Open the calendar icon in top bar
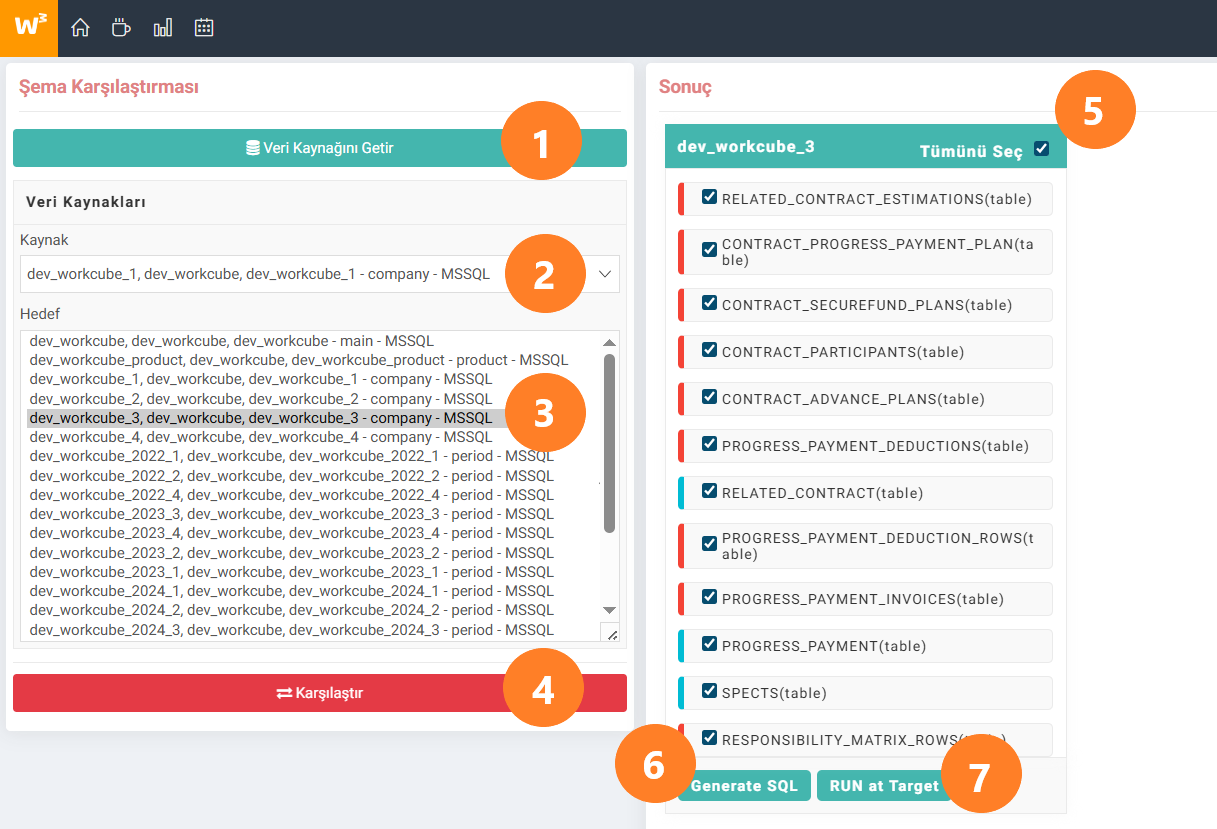 [x=204, y=28]
